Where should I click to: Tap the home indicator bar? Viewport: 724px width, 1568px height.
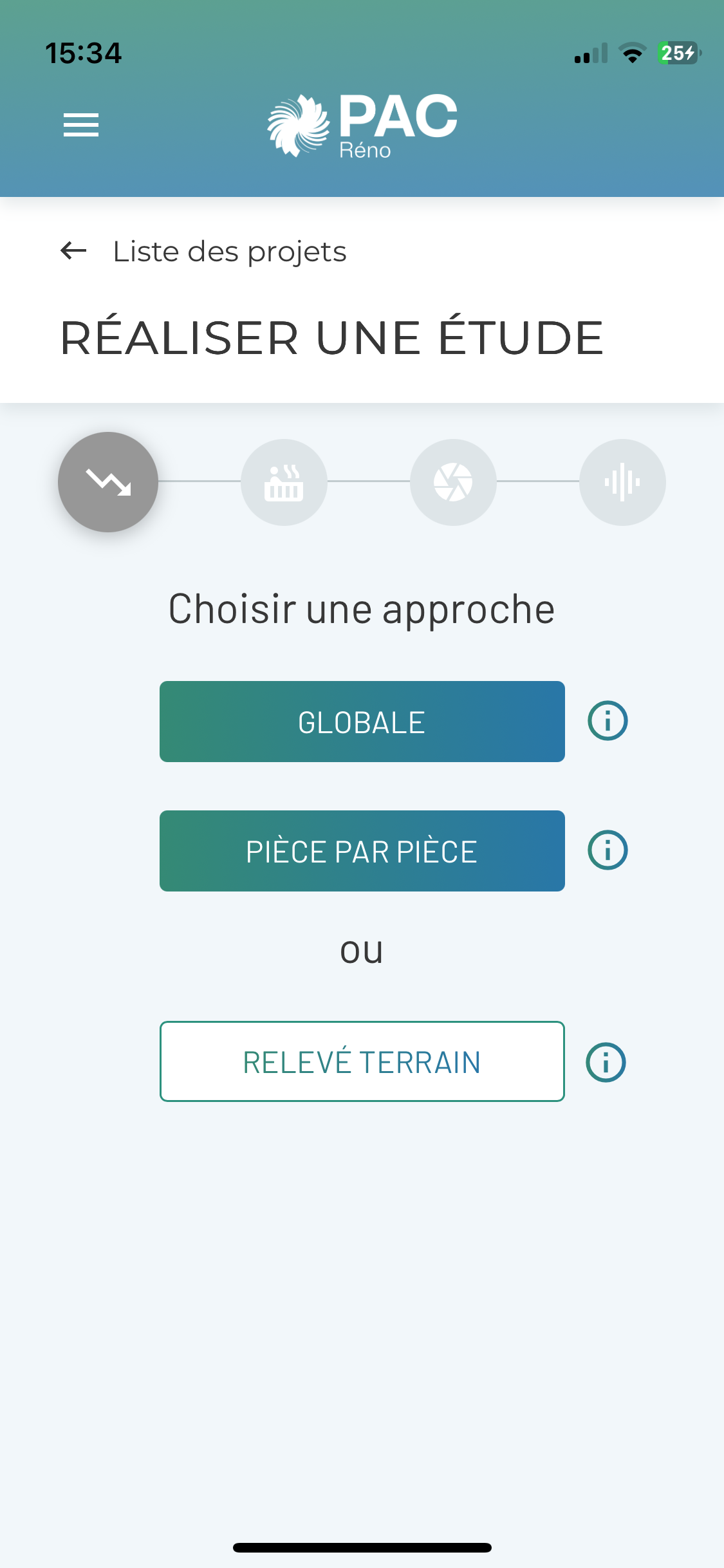tap(362, 1547)
